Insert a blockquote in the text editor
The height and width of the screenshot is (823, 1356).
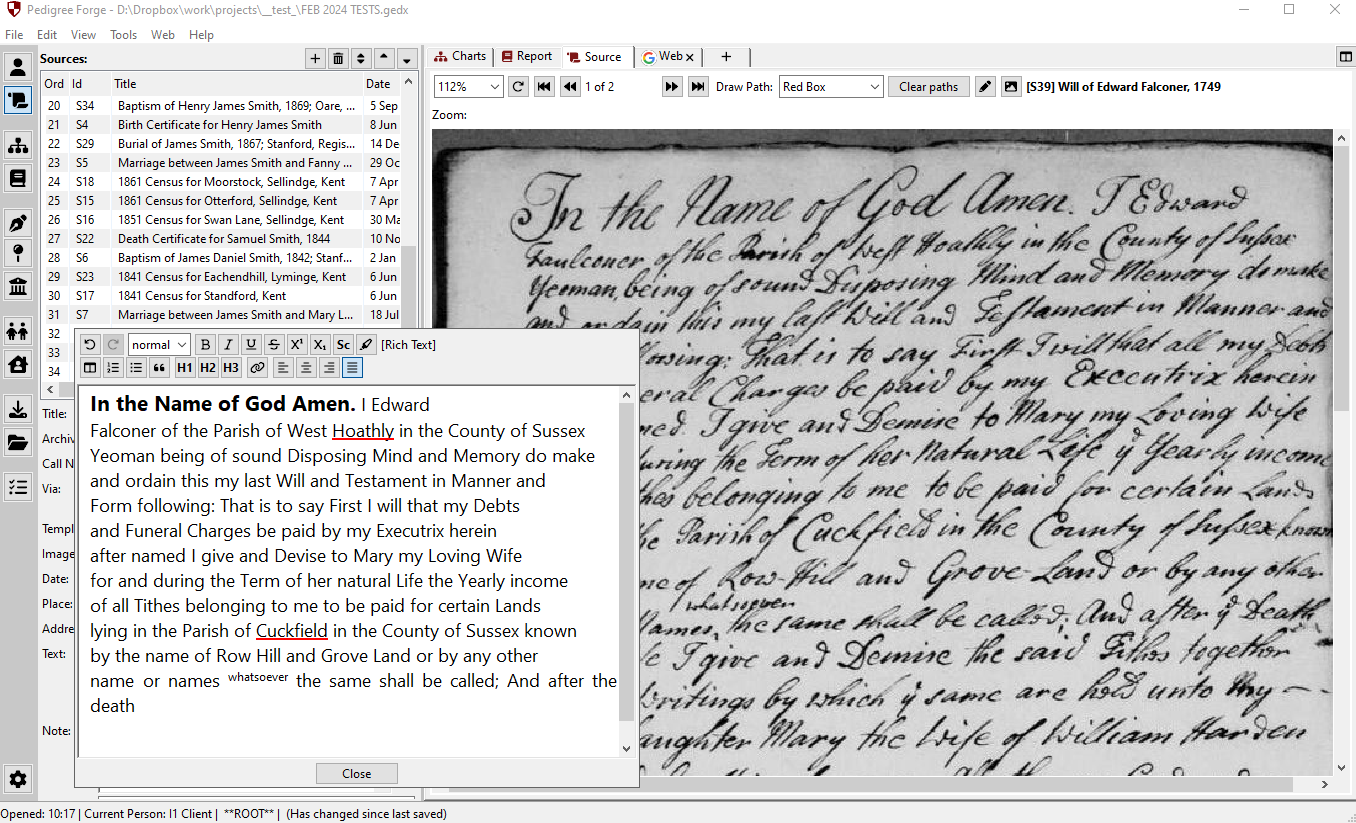point(159,368)
